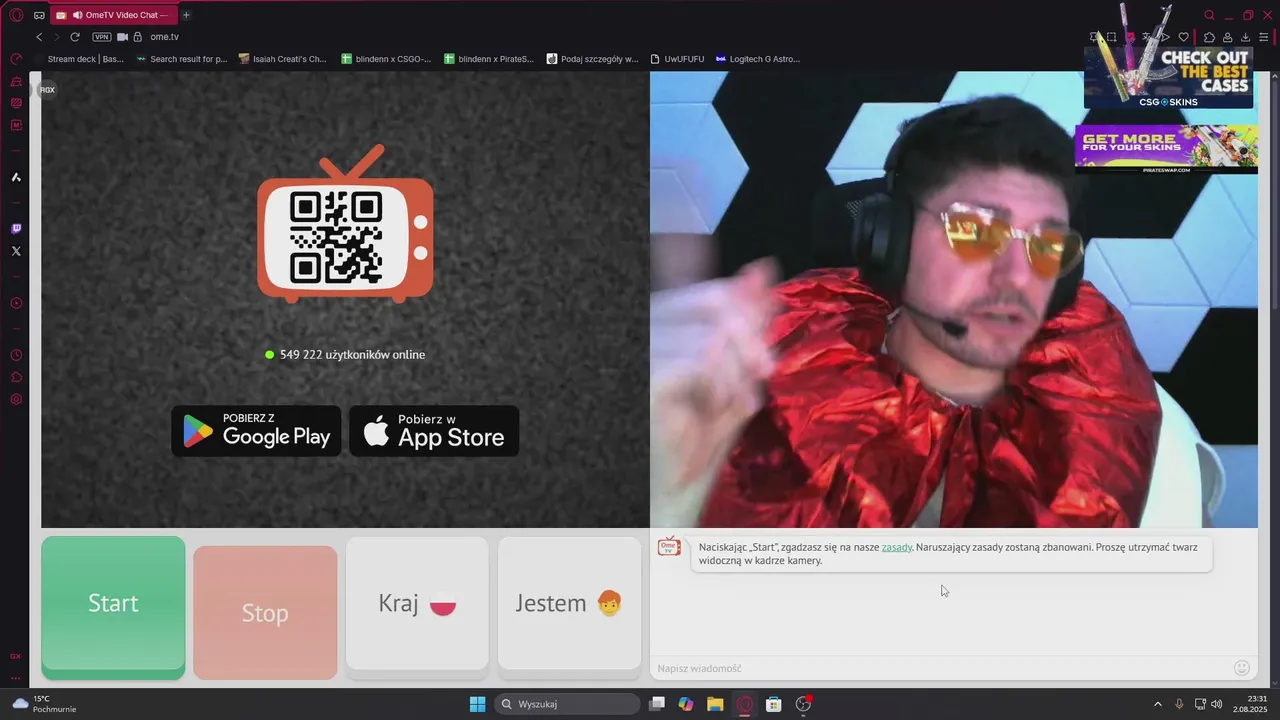The image size is (1280, 720).
Task: Open the Isaiah Creati's Ch... bookmark
Action: (283, 59)
